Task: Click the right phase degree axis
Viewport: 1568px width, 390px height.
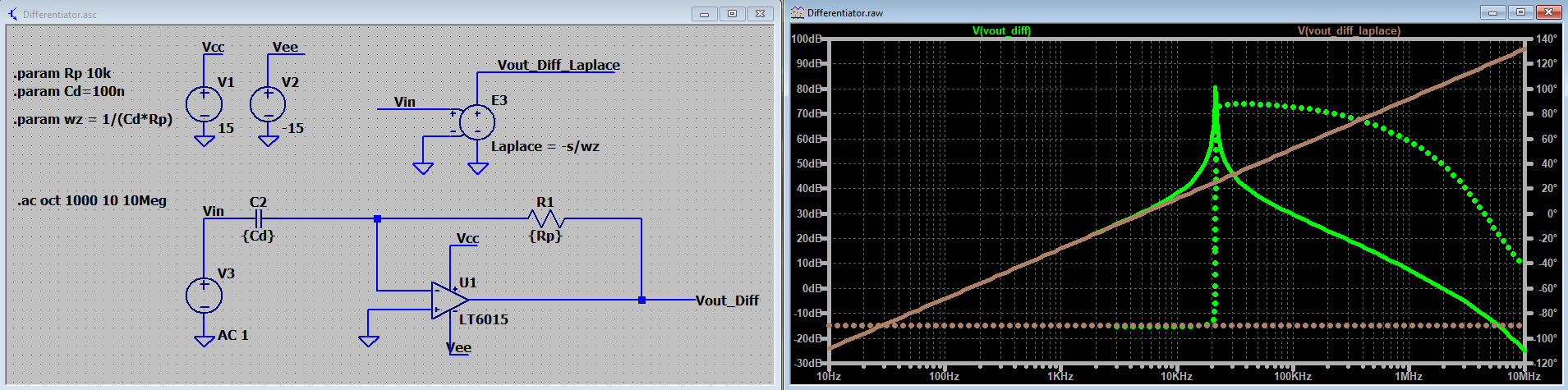Action: point(1547,200)
